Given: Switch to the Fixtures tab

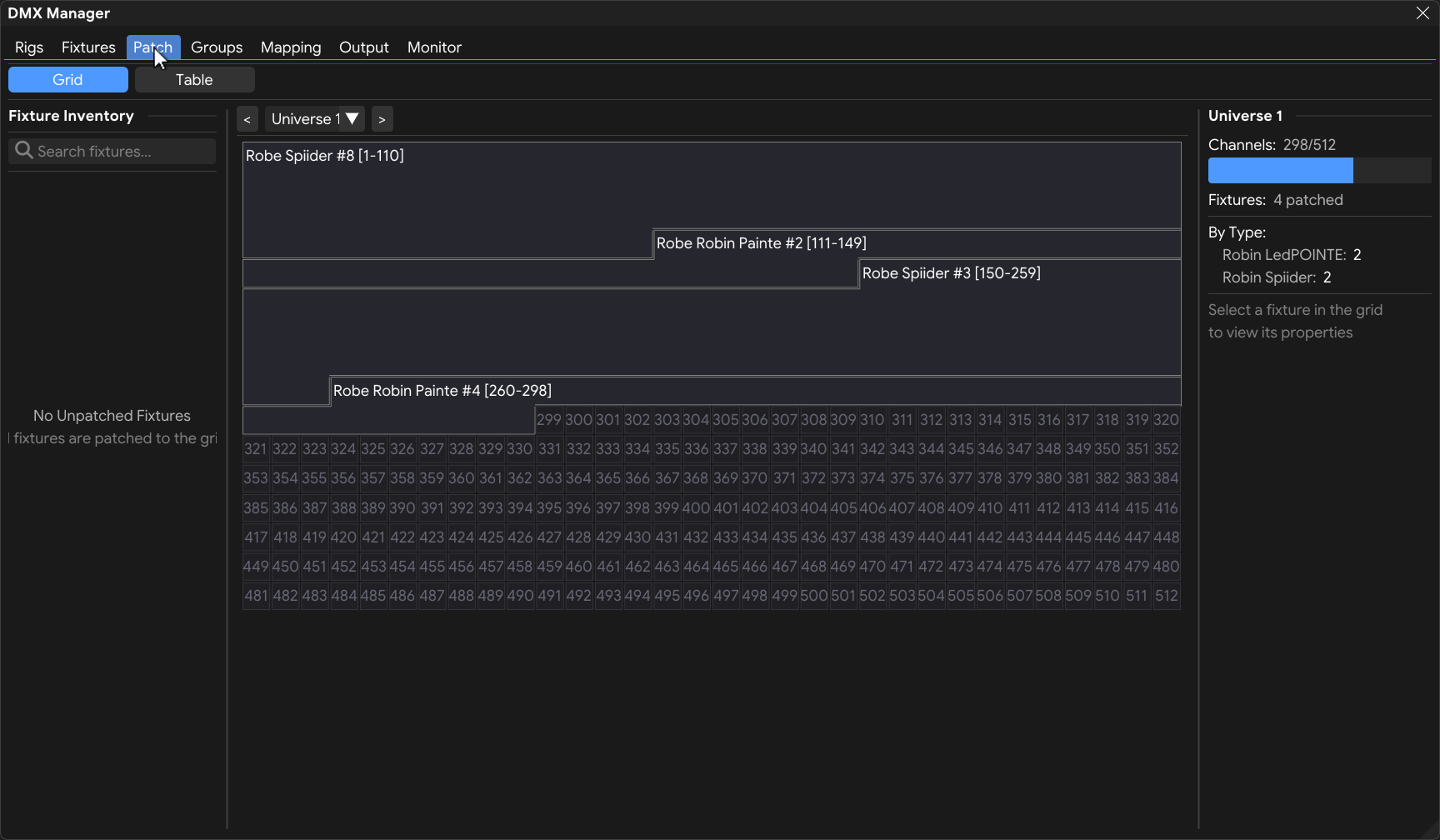Looking at the screenshot, I should pyautogui.click(x=88, y=47).
